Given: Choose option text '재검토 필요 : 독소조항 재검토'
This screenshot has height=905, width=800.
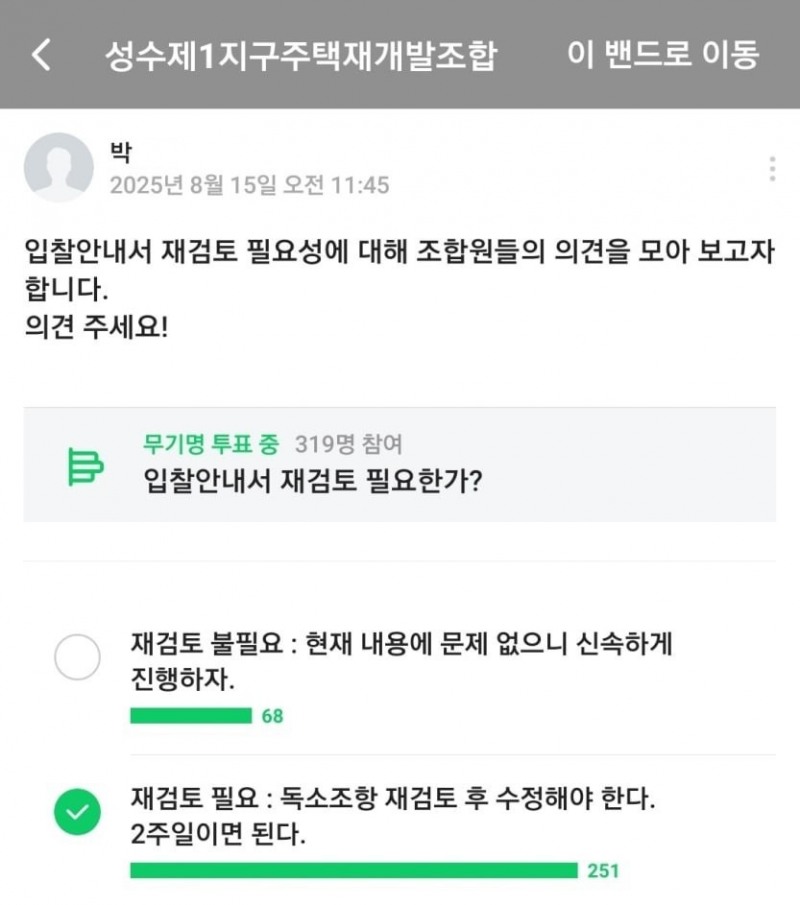Looking at the screenshot, I should coord(394,800).
